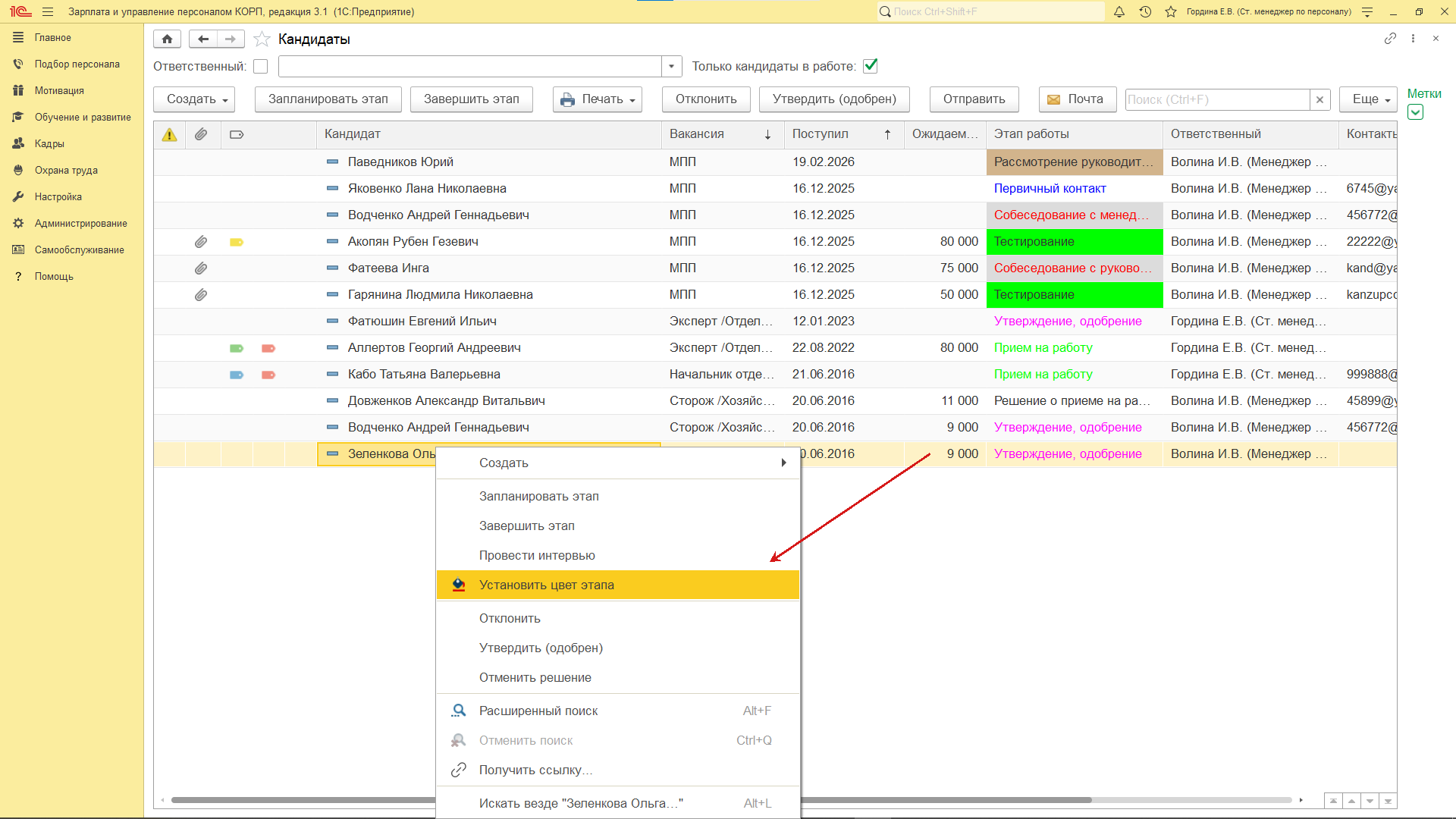The width and height of the screenshot is (1456, 819).
Task: Click the copy link chain icon
Action: pos(1389,39)
